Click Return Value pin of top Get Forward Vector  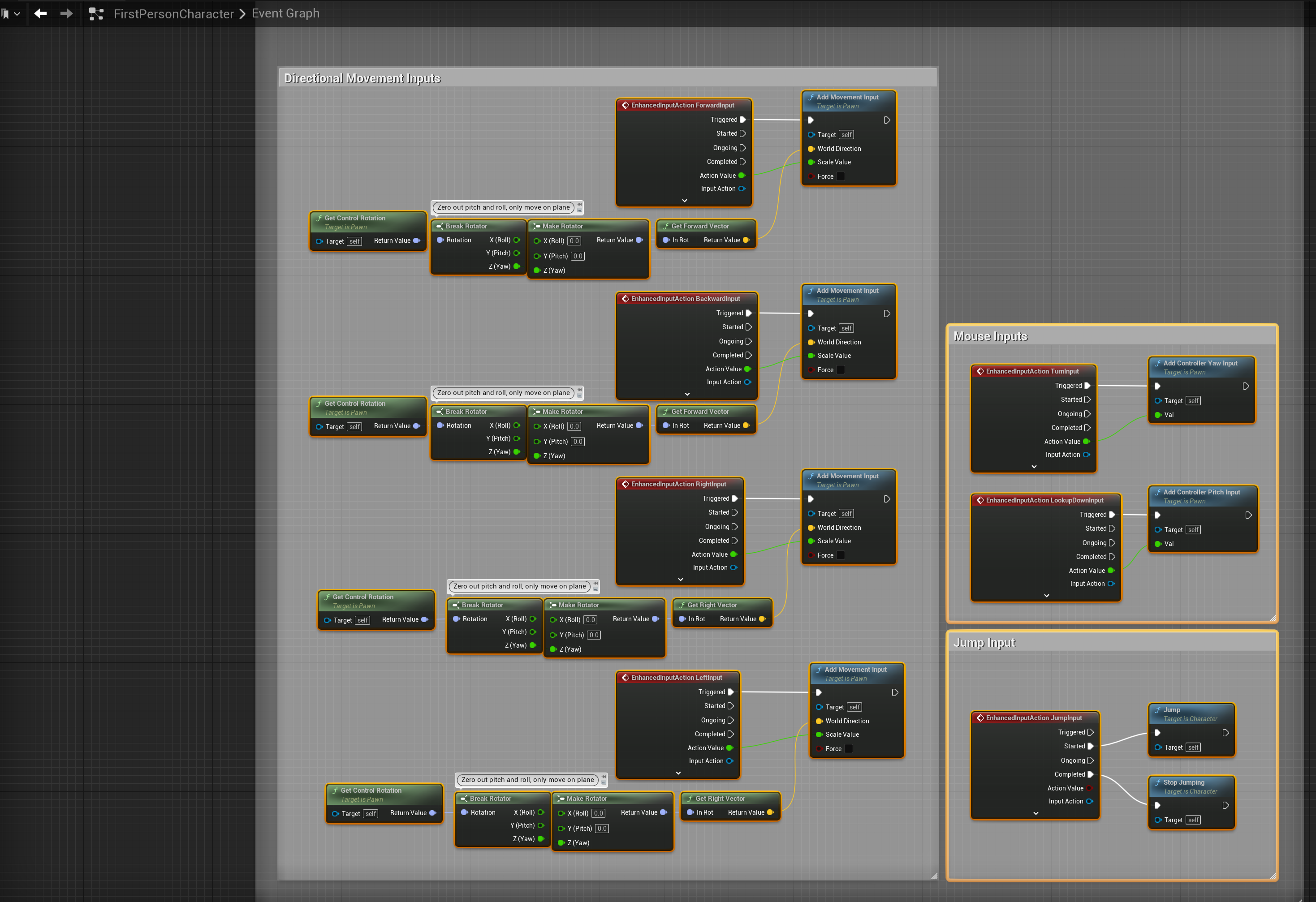746,240
